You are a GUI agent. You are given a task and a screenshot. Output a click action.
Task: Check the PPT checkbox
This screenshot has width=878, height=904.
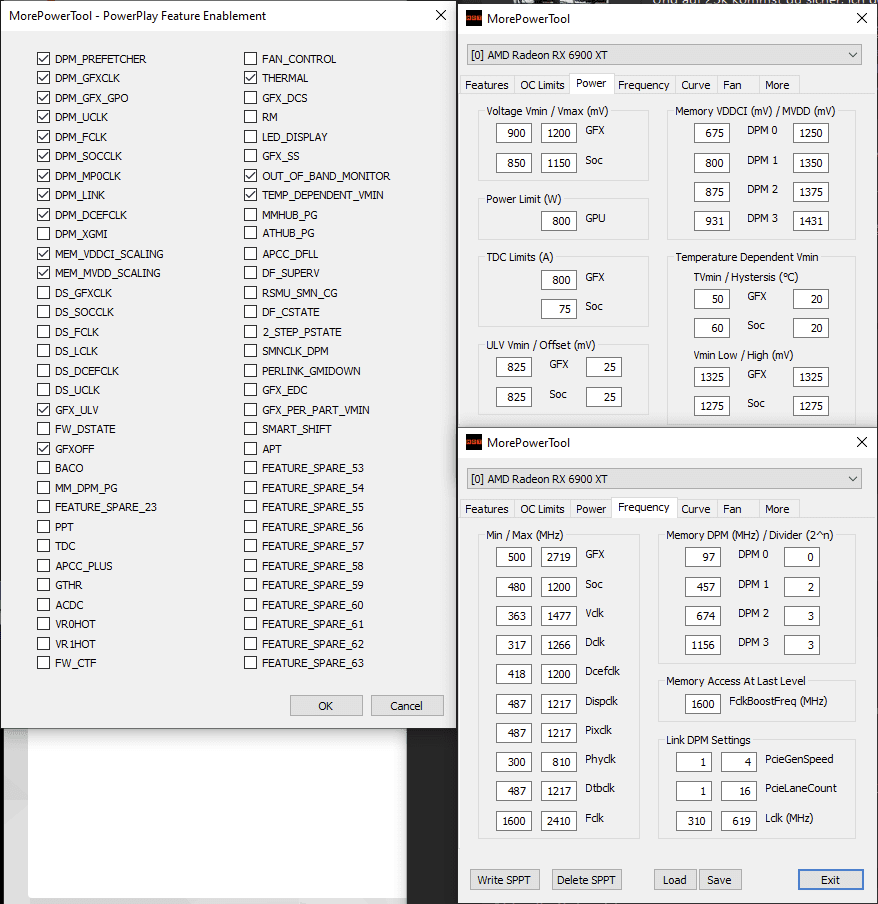[x=43, y=526]
